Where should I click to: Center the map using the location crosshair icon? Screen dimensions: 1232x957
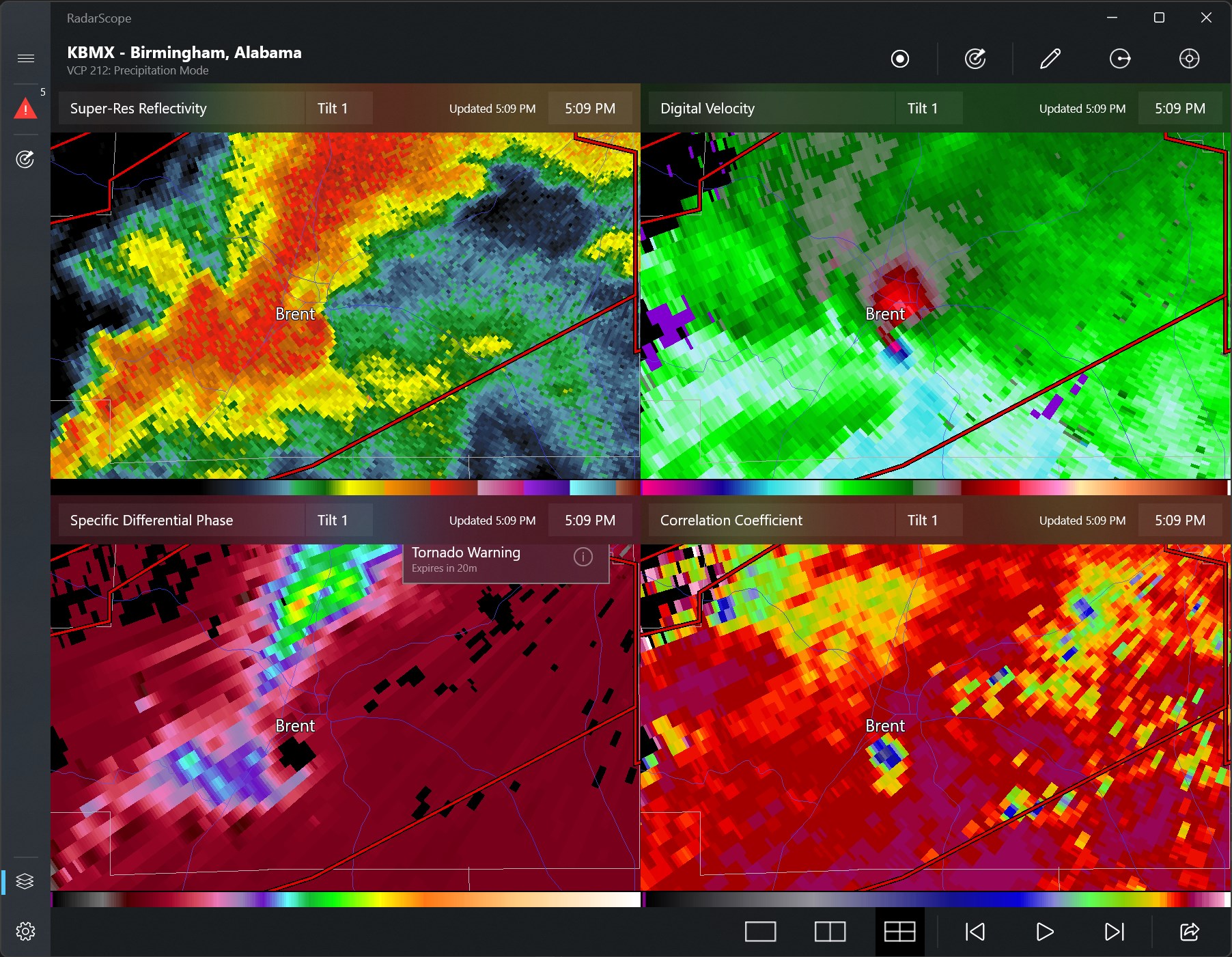(x=1189, y=59)
